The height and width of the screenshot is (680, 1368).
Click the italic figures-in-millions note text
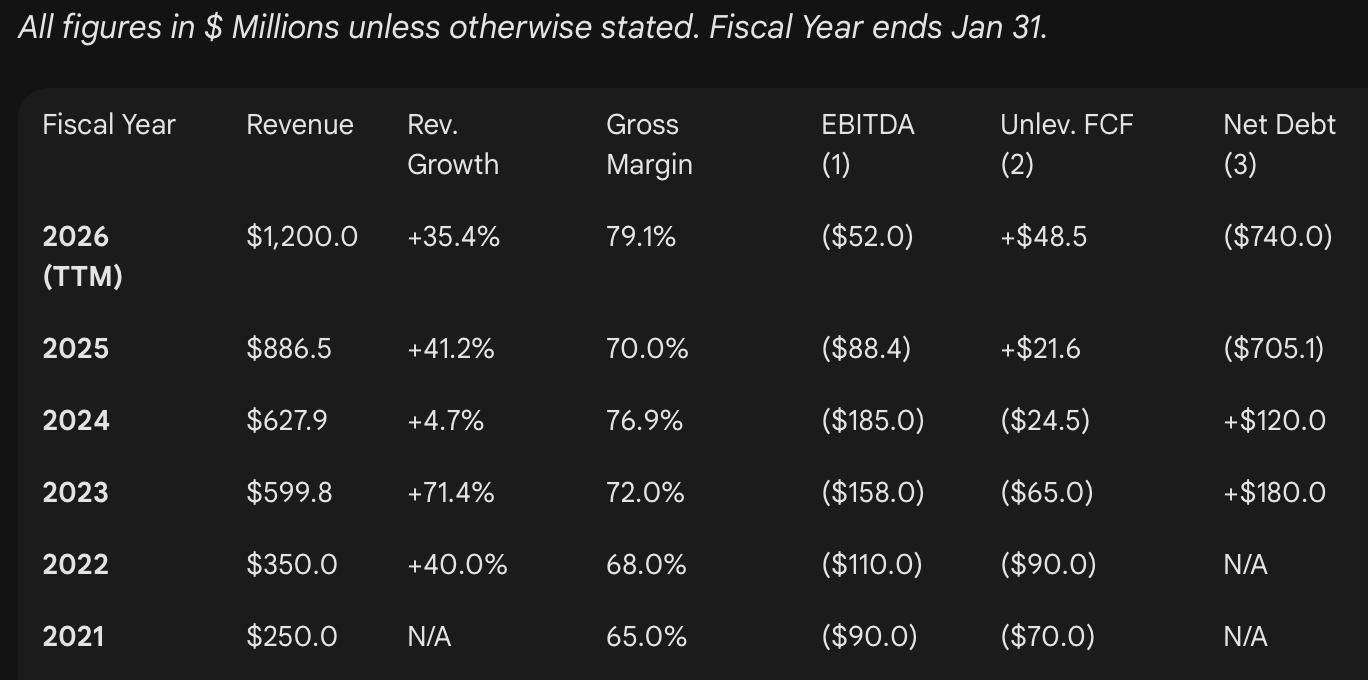tap(532, 27)
